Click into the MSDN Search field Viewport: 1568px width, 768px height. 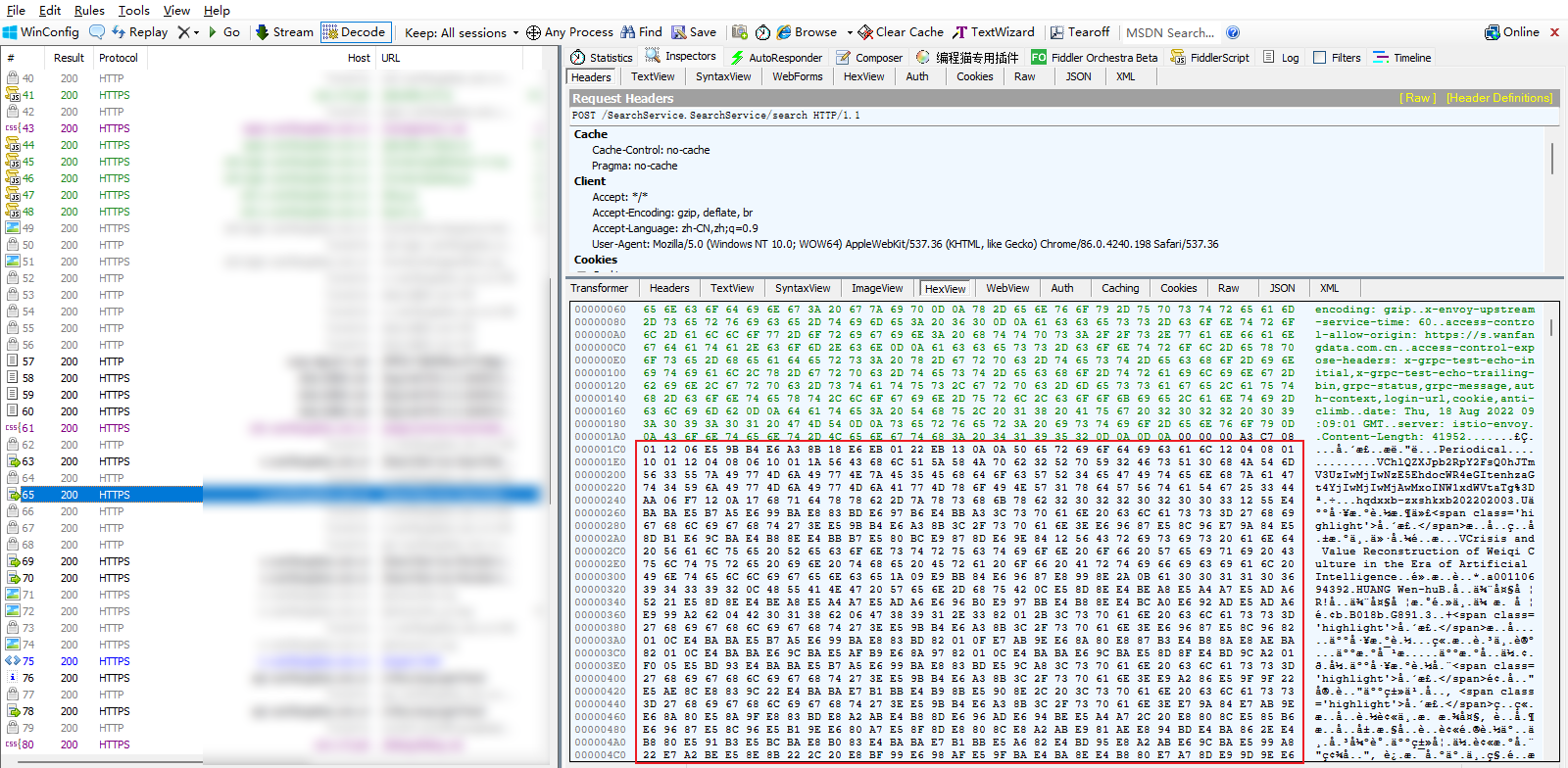tap(1170, 32)
